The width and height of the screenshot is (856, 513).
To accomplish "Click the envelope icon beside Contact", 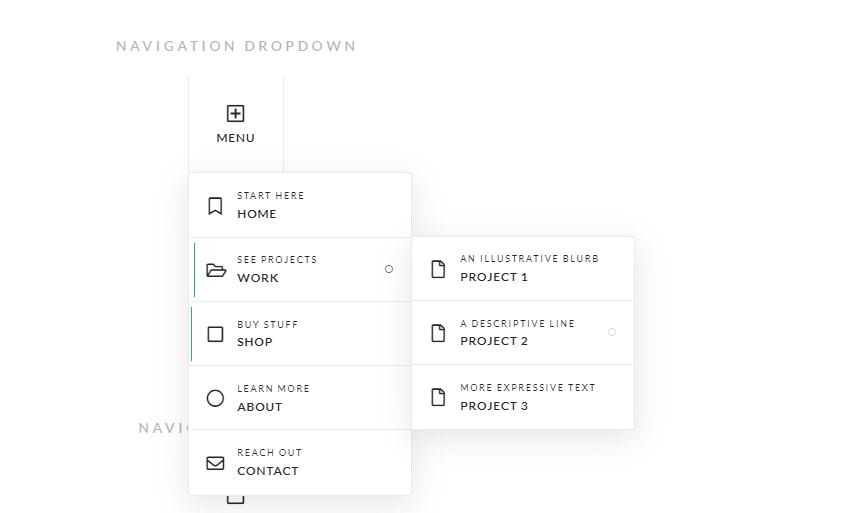I will (x=215, y=463).
